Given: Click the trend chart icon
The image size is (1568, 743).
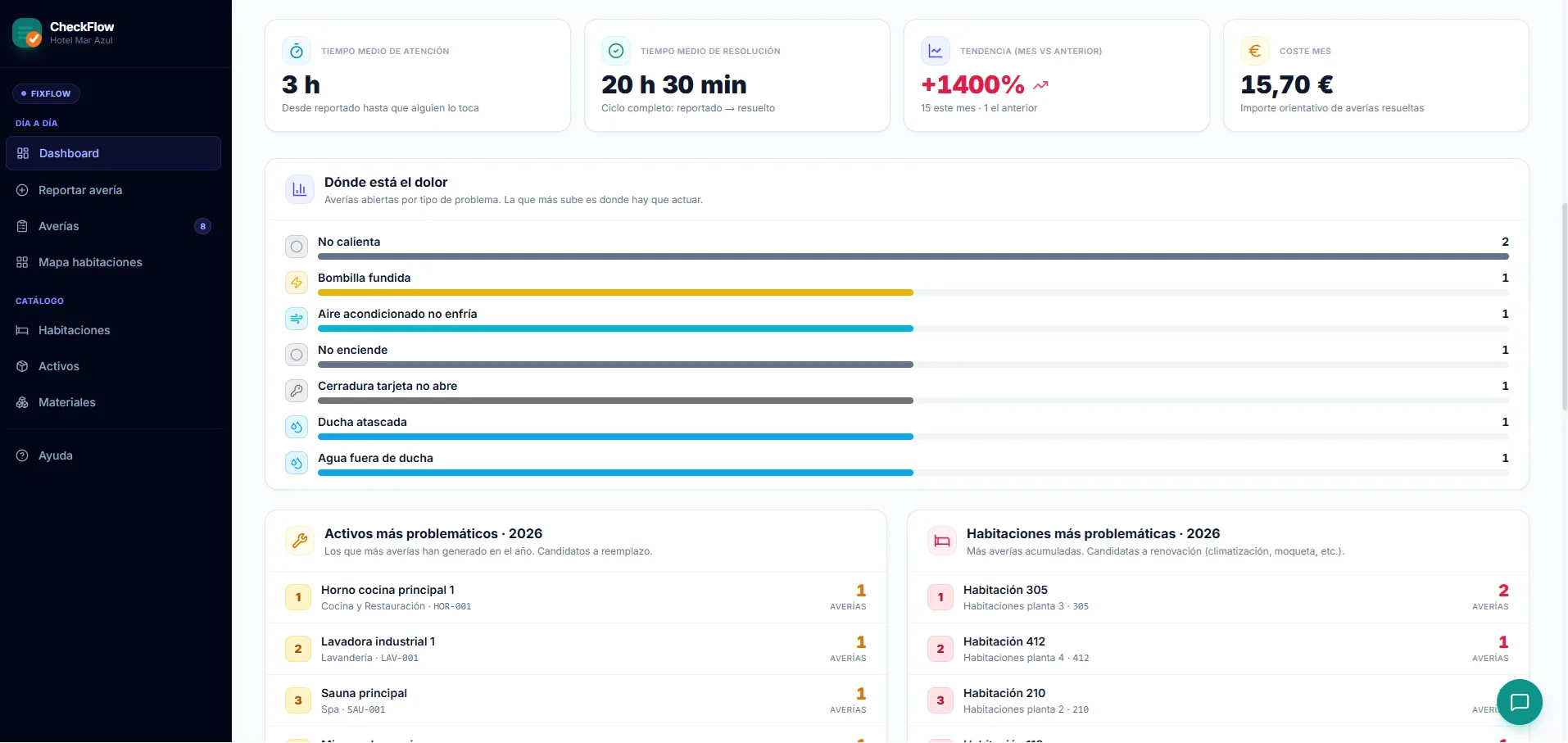Looking at the screenshot, I should click(x=935, y=51).
